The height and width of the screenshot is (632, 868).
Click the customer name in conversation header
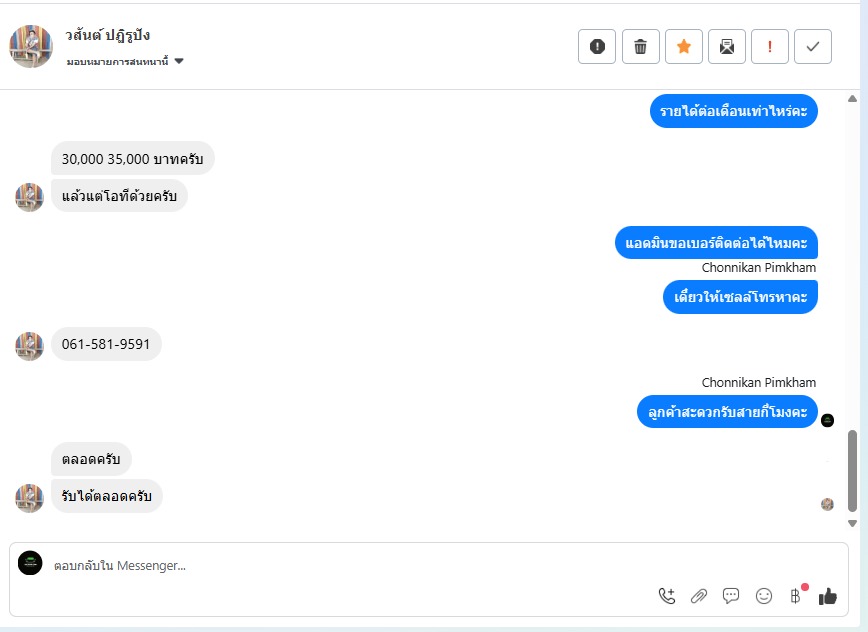coord(107,35)
